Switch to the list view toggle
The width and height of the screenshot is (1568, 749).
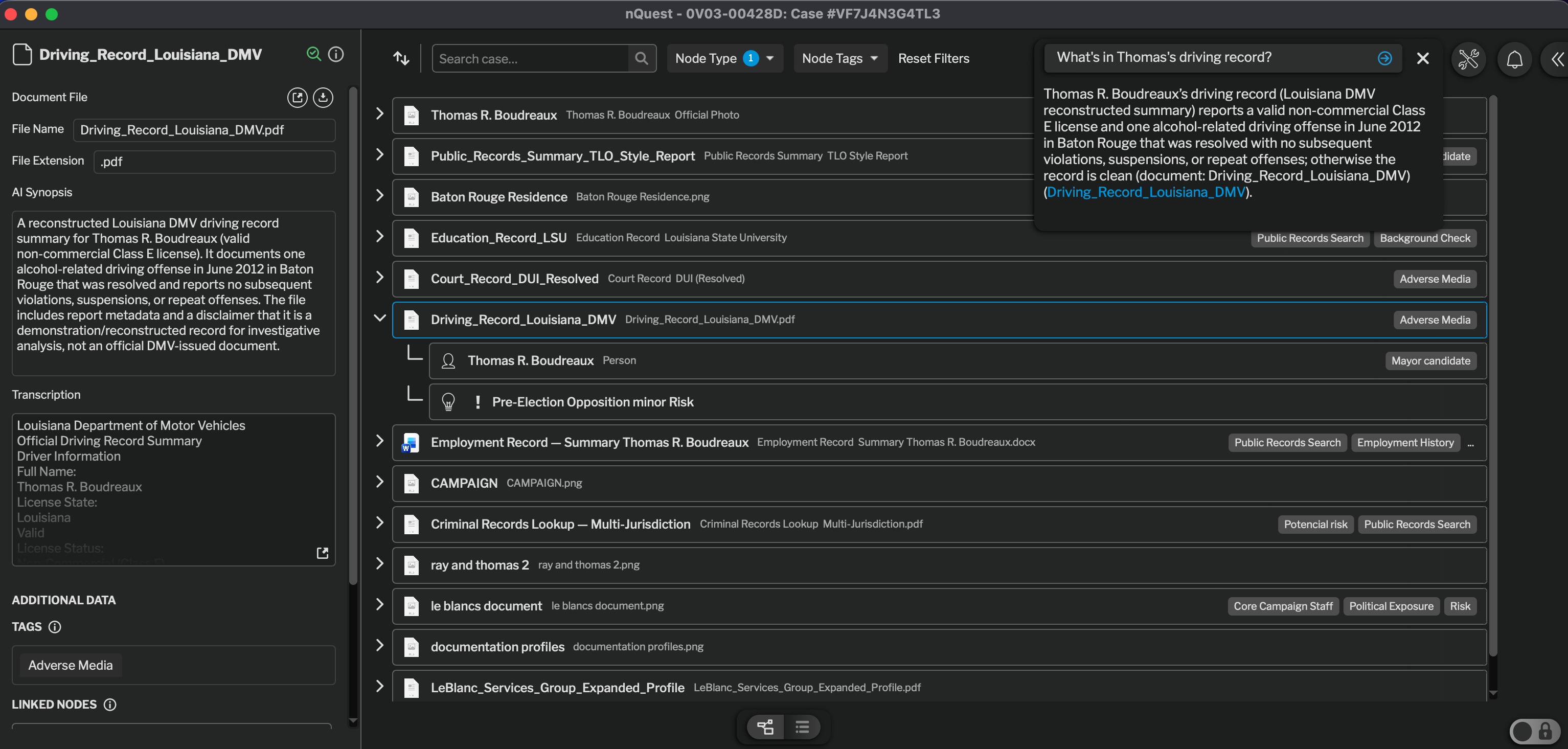tap(802, 727)
